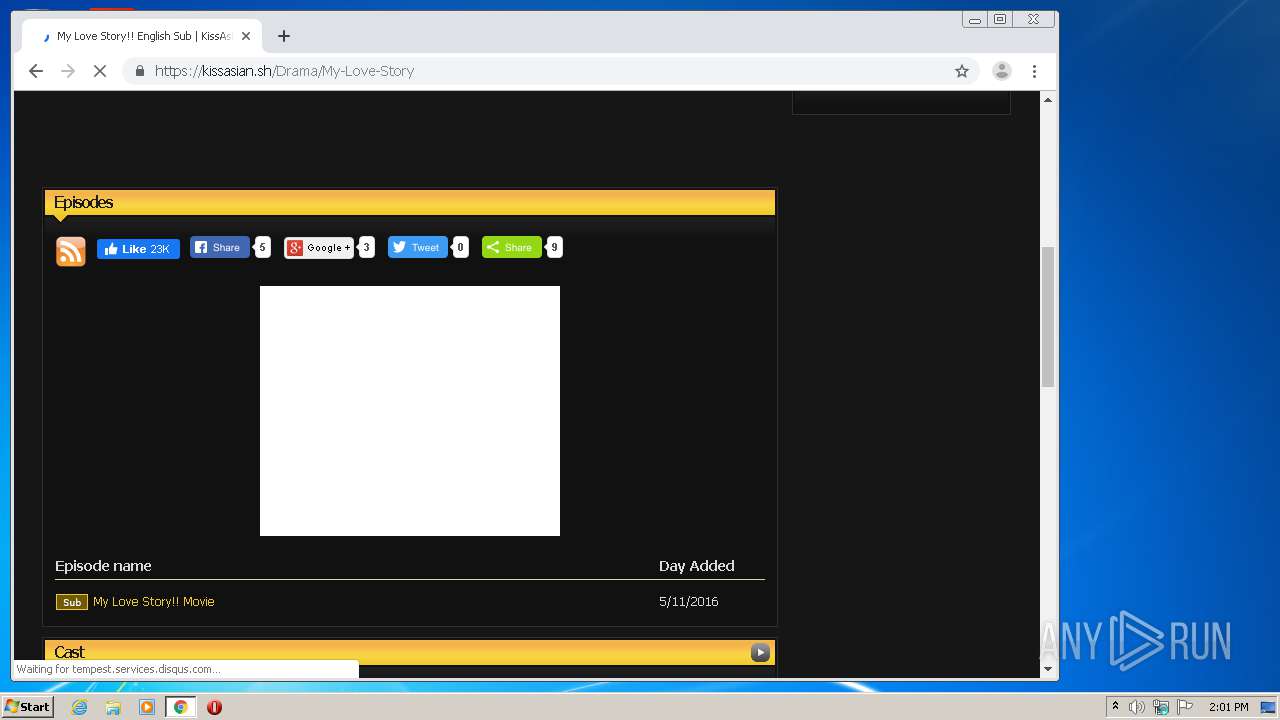The image size is (1280, 720).
Task: Click the Episode name column header
Action: tap(103, 566)
